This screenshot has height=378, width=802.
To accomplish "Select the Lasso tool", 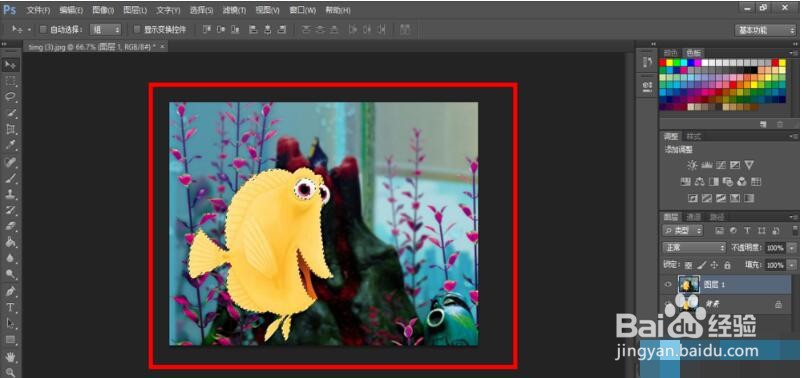I will pos(10,97).
